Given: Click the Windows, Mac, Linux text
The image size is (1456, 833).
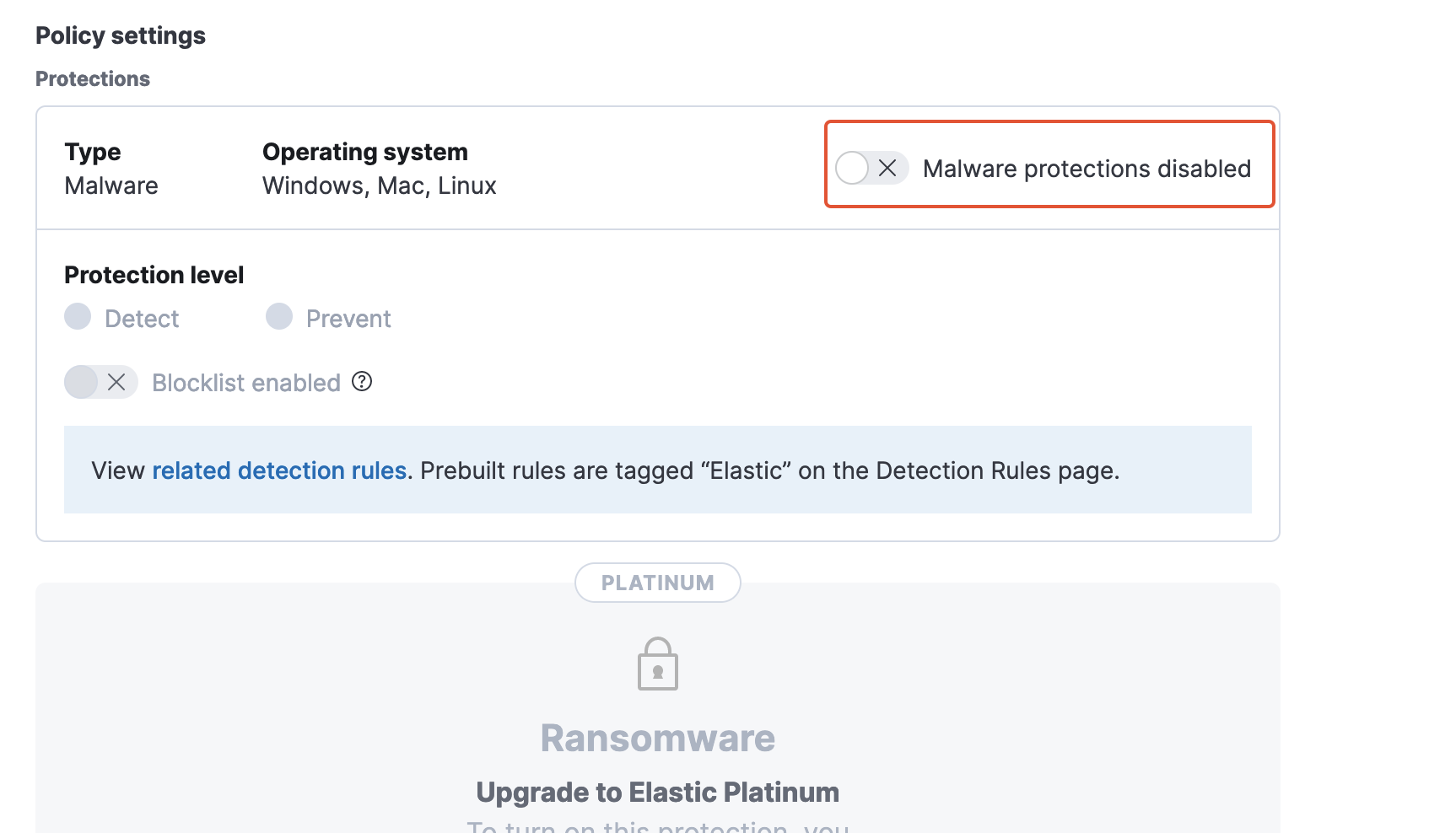Looking at the screenshot, I should (379, 185).
